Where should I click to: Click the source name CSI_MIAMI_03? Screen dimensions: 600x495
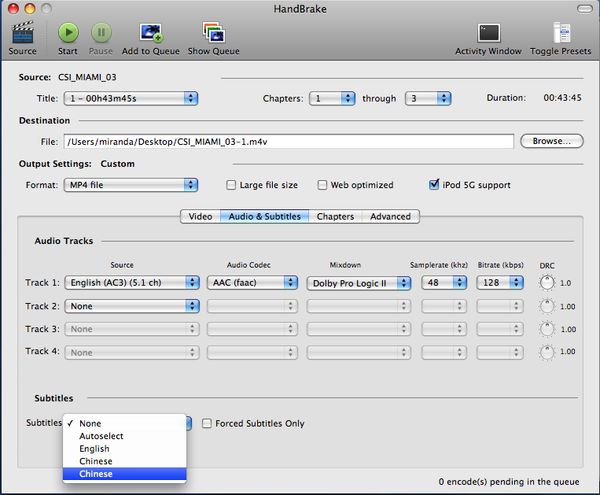[x=87, y=77]
